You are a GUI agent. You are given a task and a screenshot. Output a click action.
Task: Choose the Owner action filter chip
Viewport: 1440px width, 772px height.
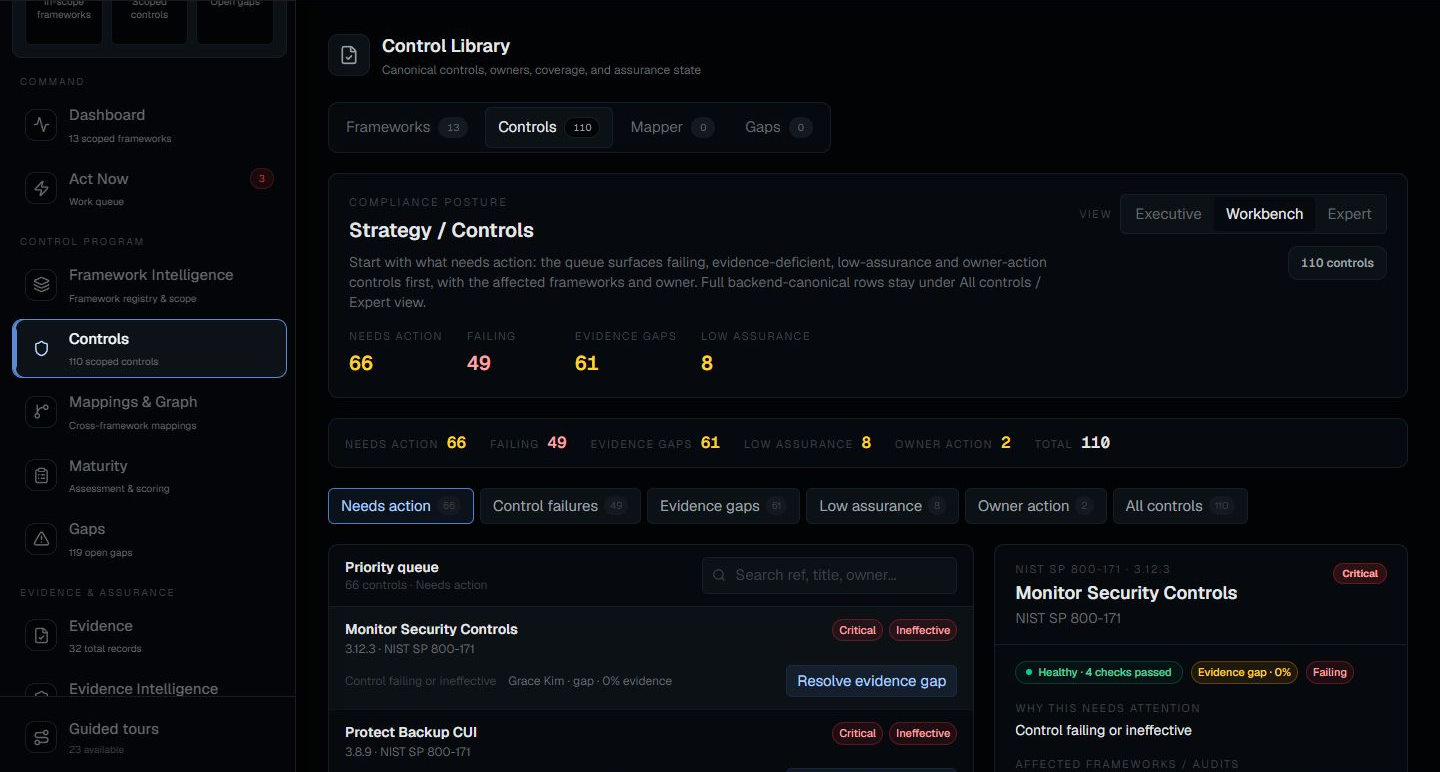click(1035, 506)
